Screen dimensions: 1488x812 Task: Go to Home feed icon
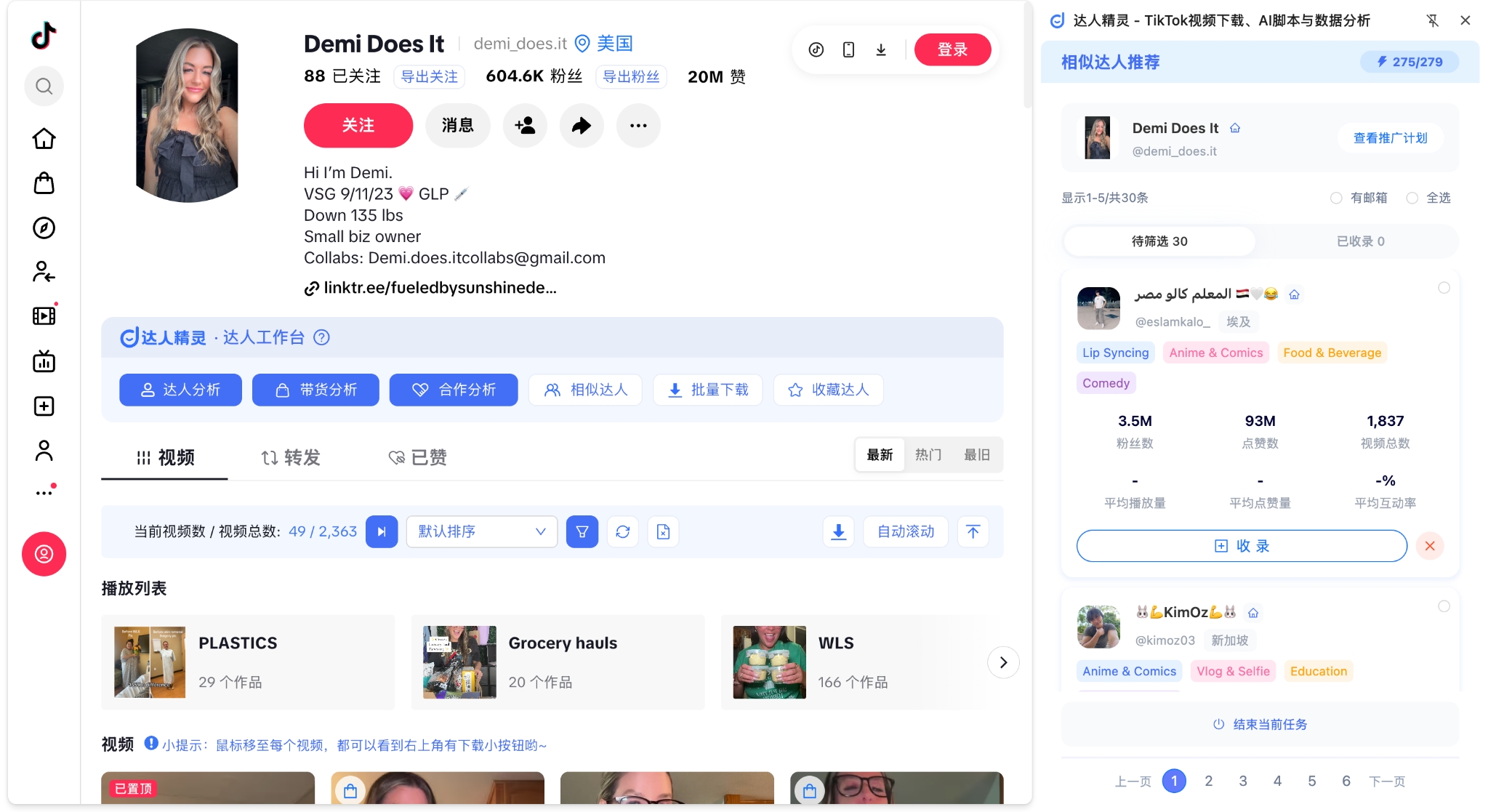point(44,138)
